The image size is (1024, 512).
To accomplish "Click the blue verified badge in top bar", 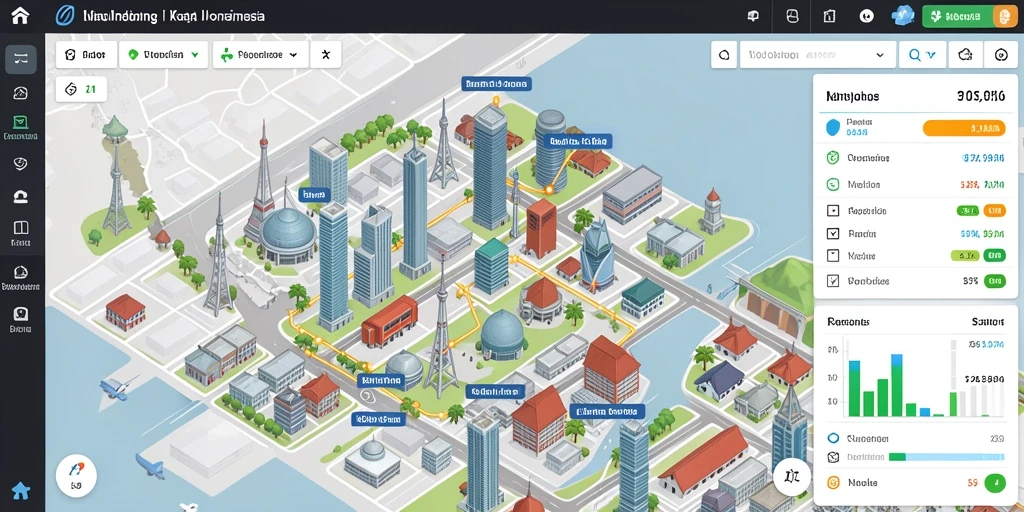I will pyautogui.click(x=903, y=16).
